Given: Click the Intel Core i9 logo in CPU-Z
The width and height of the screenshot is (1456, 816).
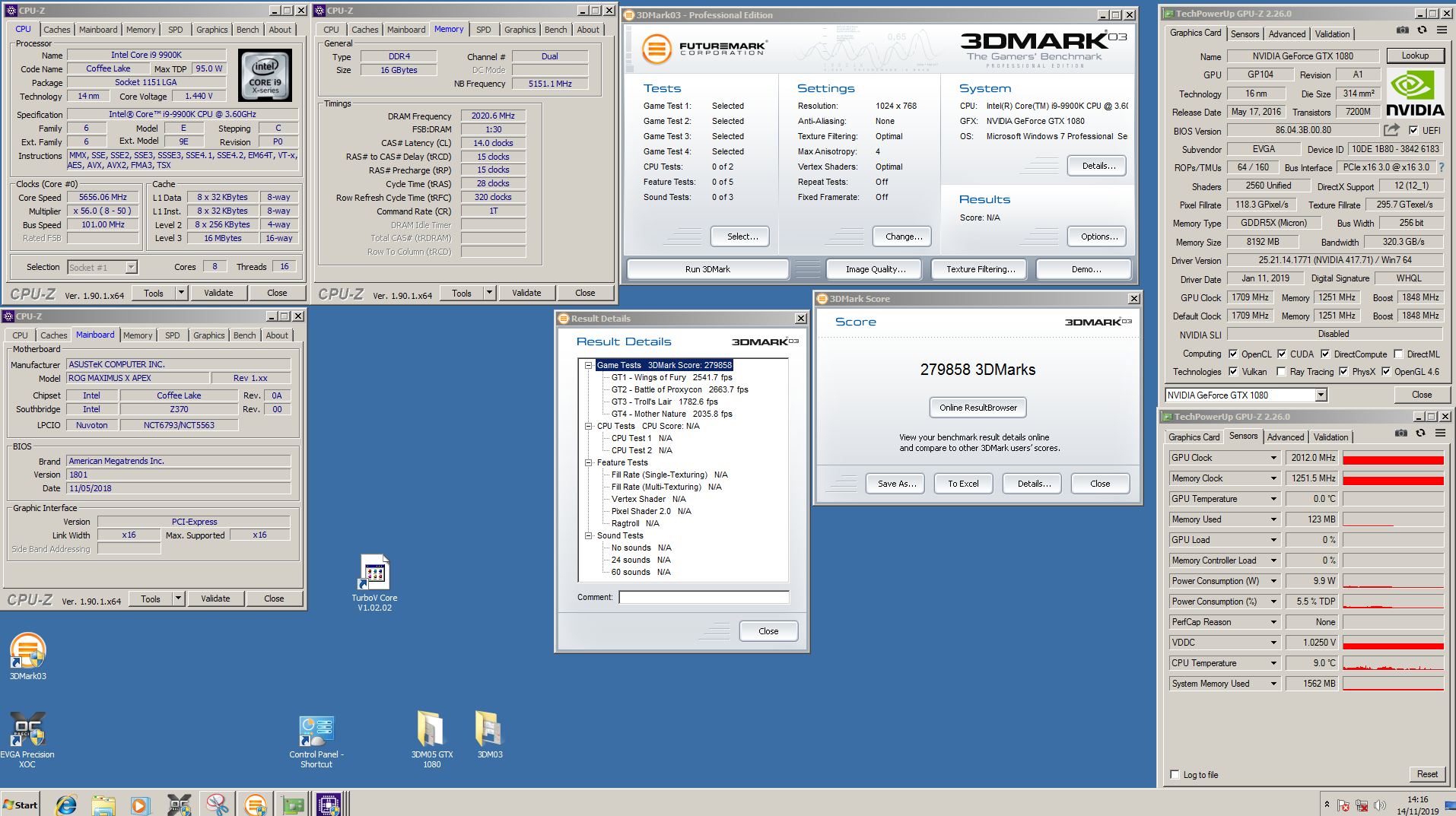Looking at the screenshot, I should click(265, 77).
